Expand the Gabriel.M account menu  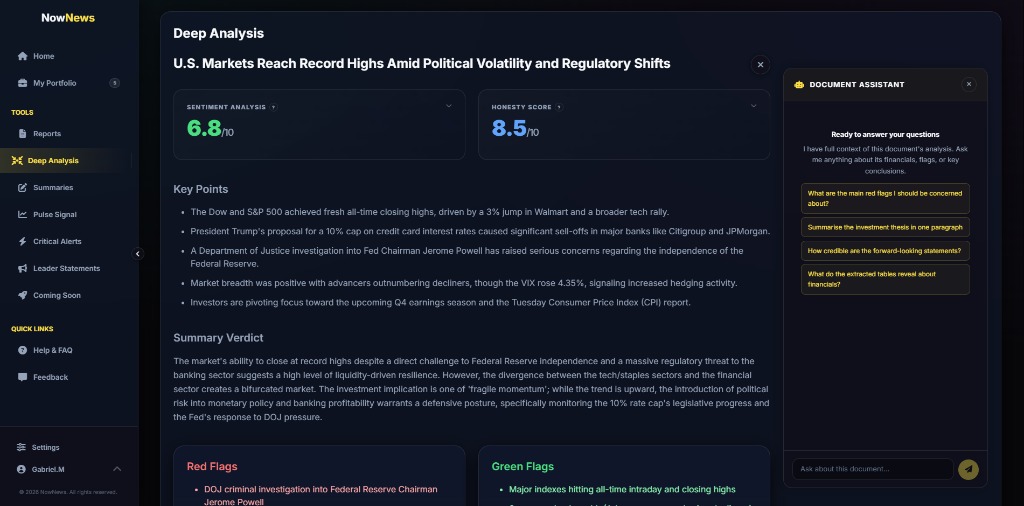click(x=117, y=469)
